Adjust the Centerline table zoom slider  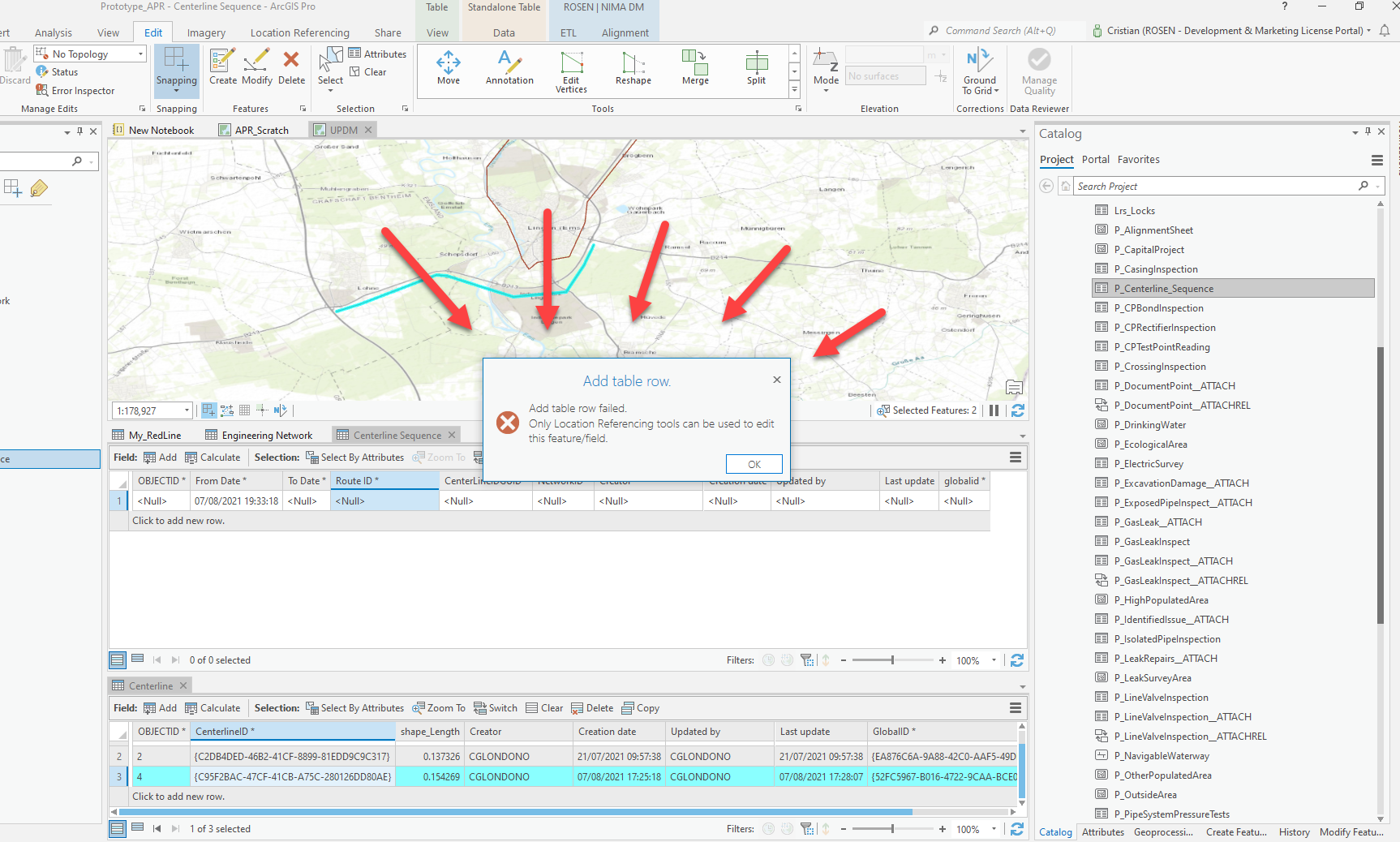[892, 829]
